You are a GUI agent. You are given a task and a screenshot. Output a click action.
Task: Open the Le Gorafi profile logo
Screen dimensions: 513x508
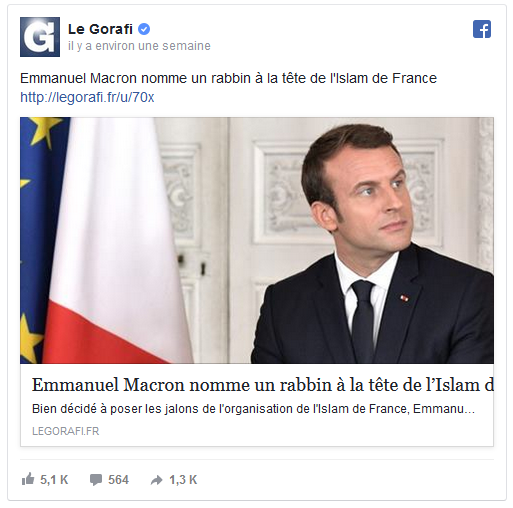40,37
